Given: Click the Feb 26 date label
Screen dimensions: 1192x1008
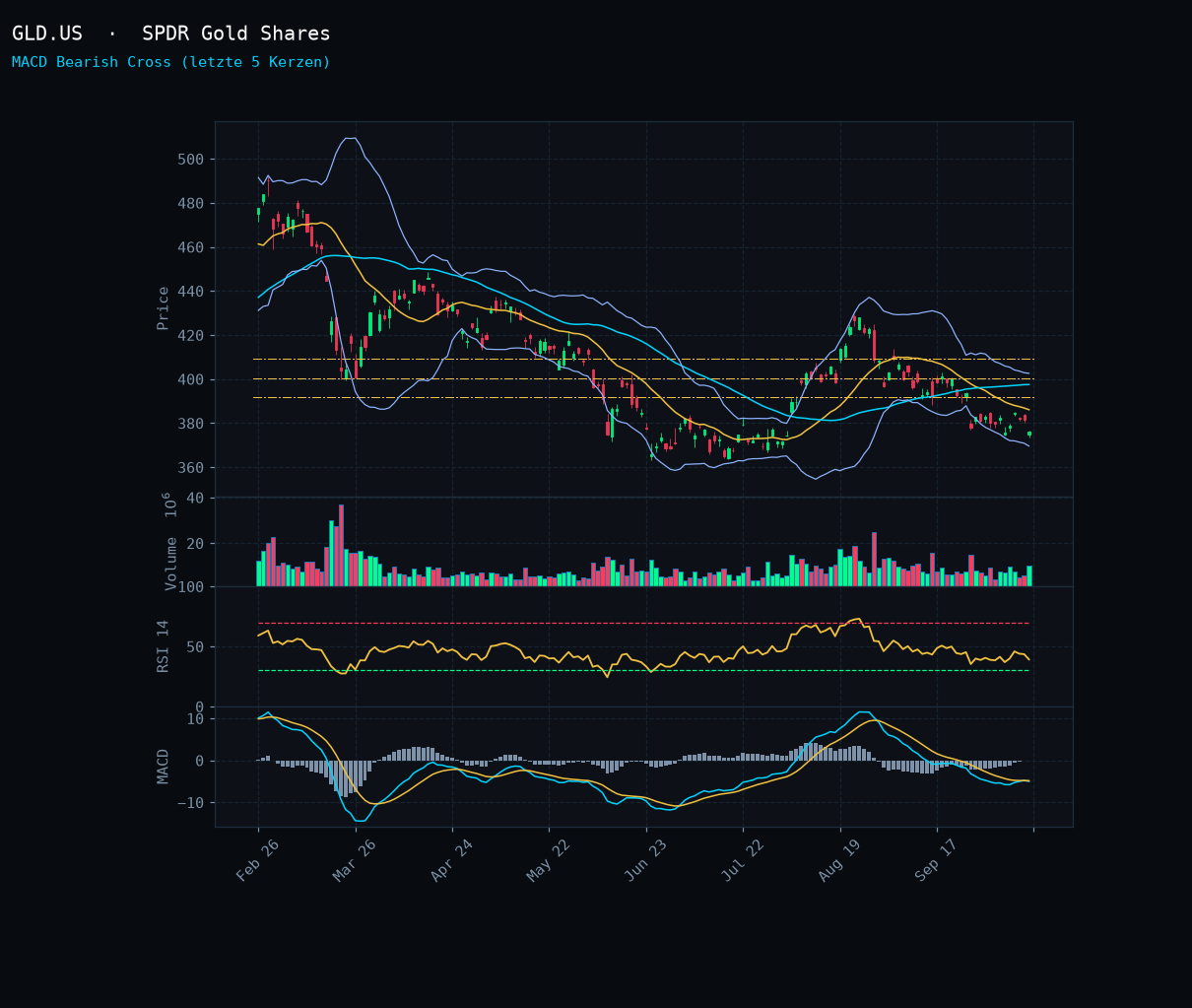Looking at the screenshot, I should click(x=258, y=860).
